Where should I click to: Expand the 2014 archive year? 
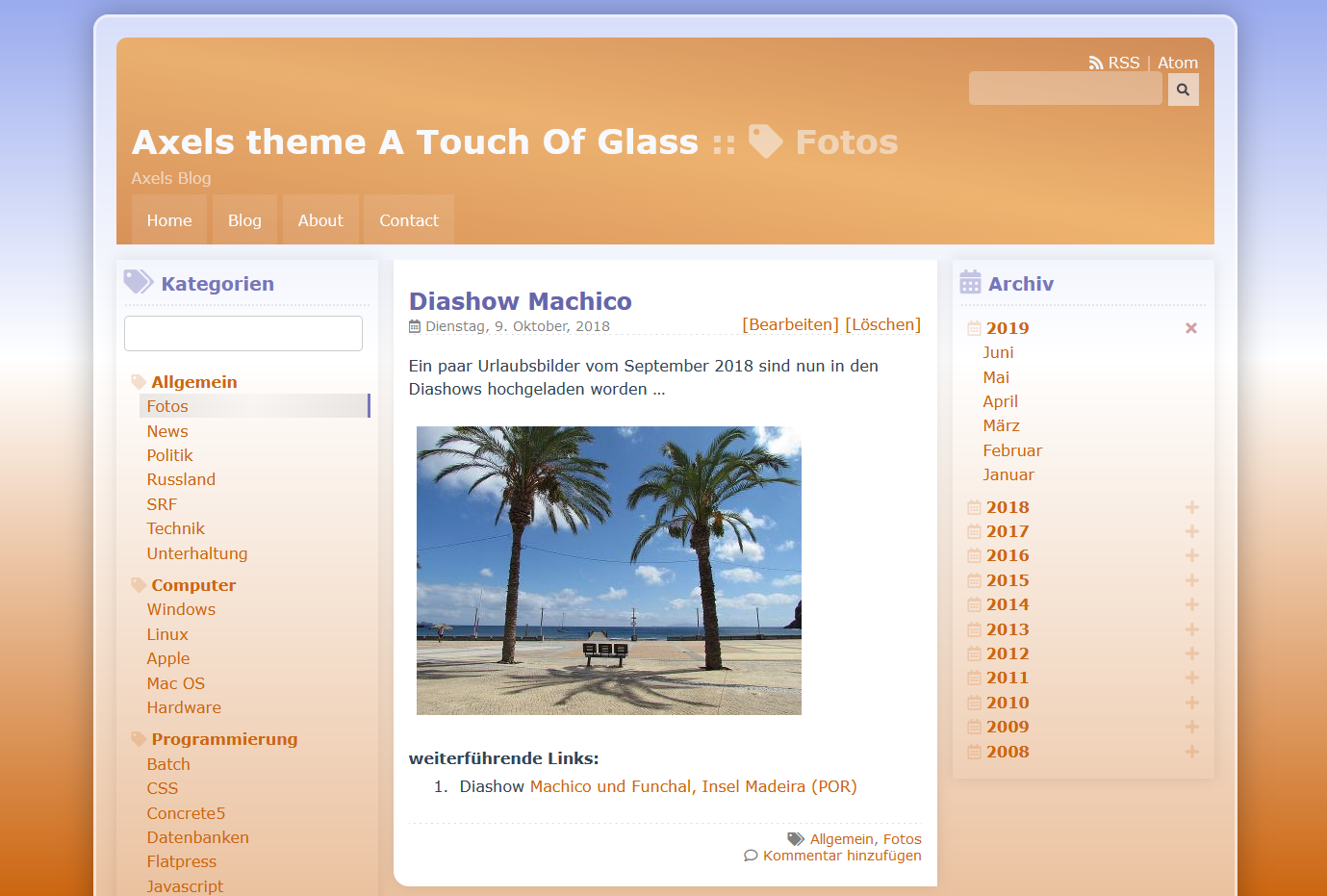(1191, 604)
